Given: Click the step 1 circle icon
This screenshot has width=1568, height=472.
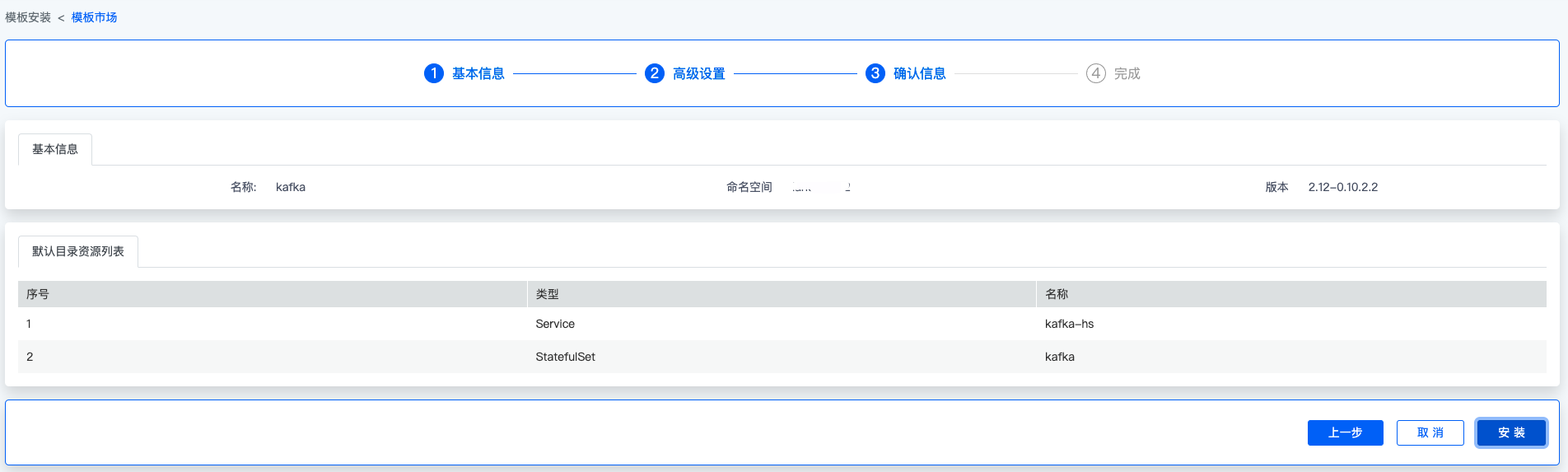Looking at the screenshot, I should (x=434, y=73).
